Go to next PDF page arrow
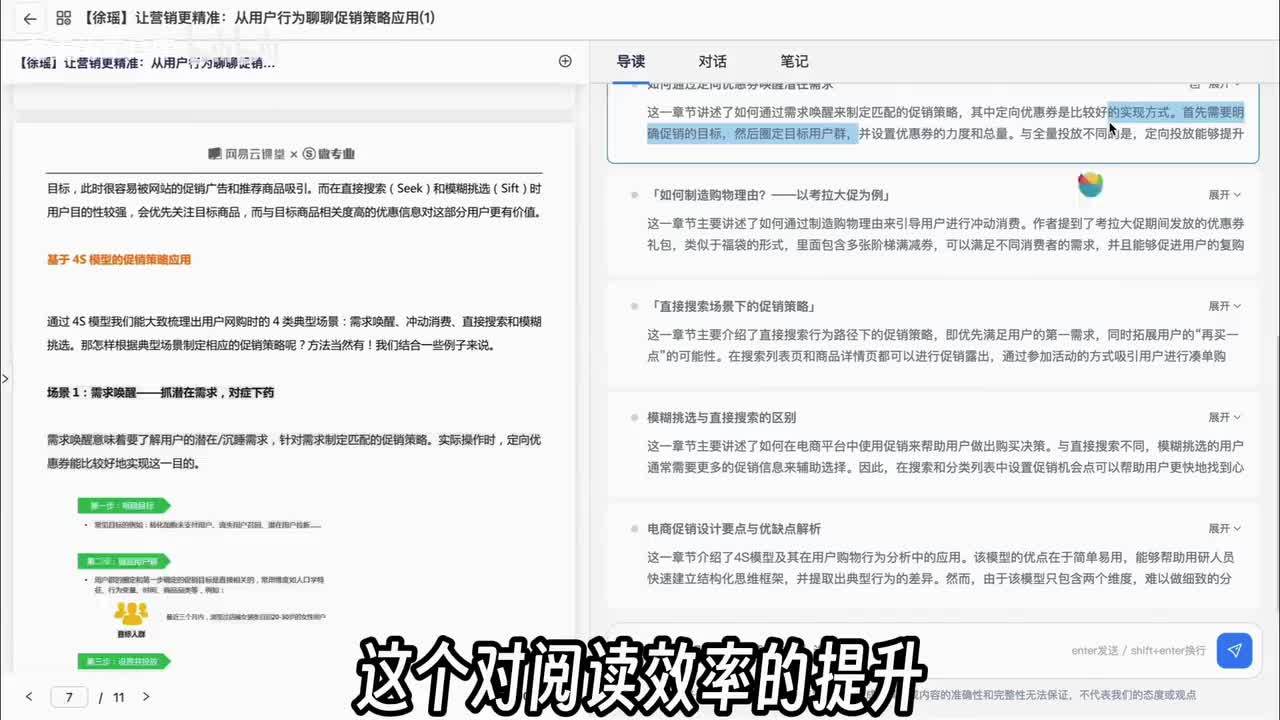1280x720 pixels. 146,697
